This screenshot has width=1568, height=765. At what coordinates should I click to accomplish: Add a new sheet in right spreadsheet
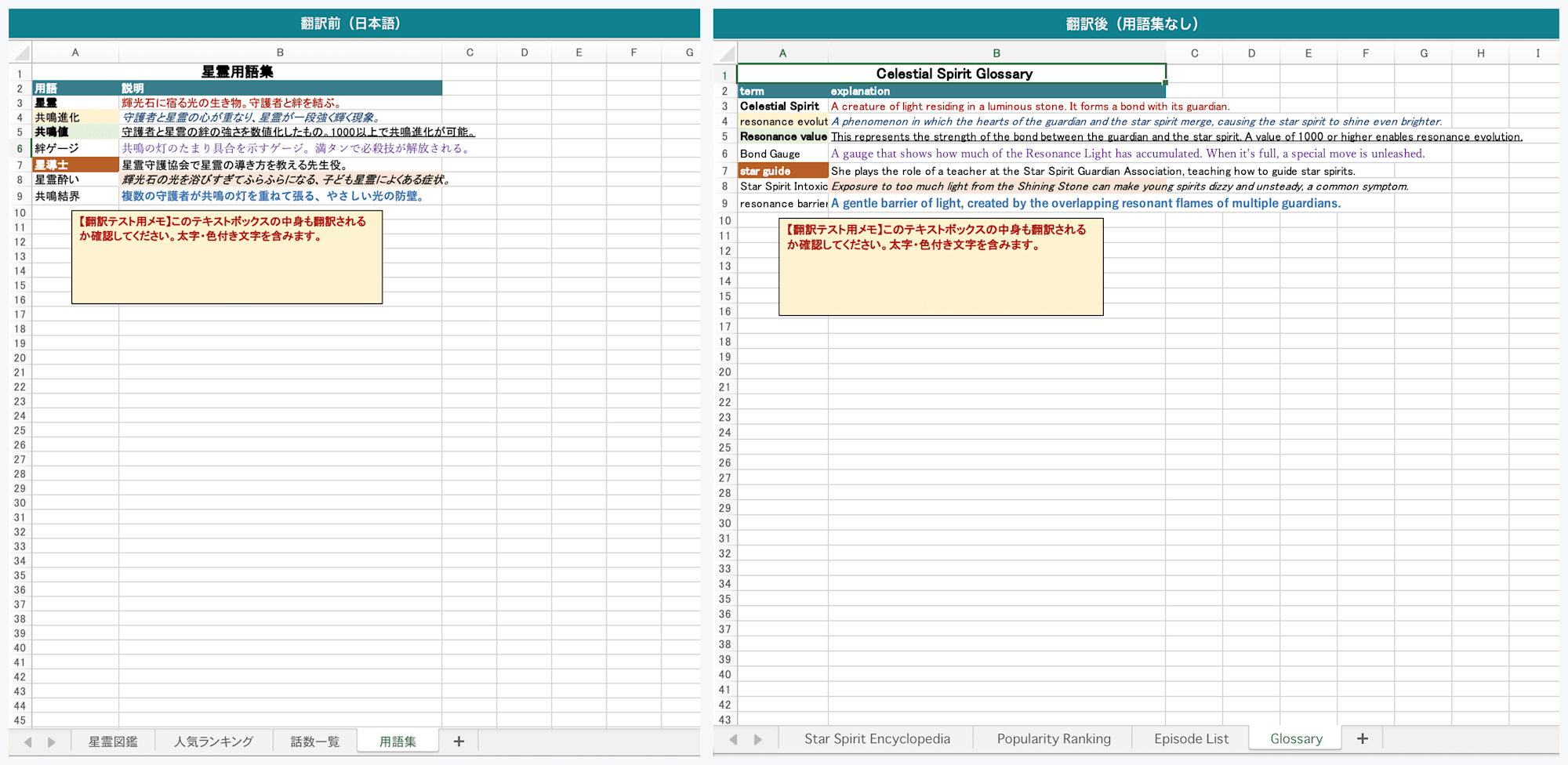pos(1363,738)
